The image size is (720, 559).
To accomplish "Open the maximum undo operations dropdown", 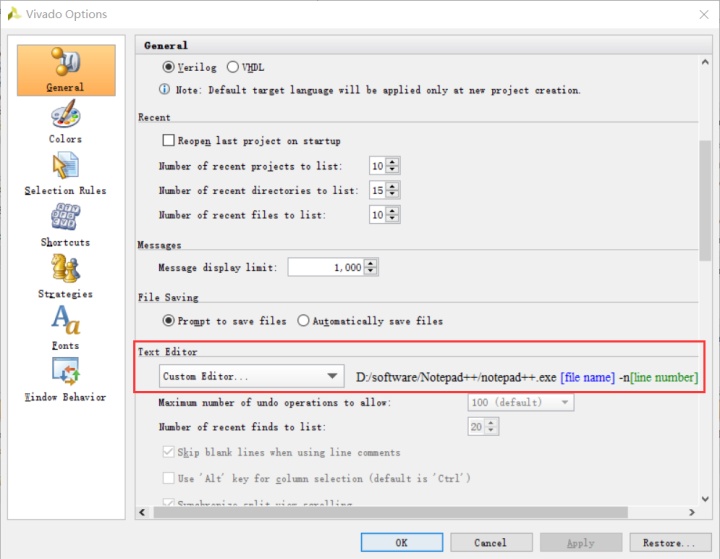I will click(x=521, y=402).
